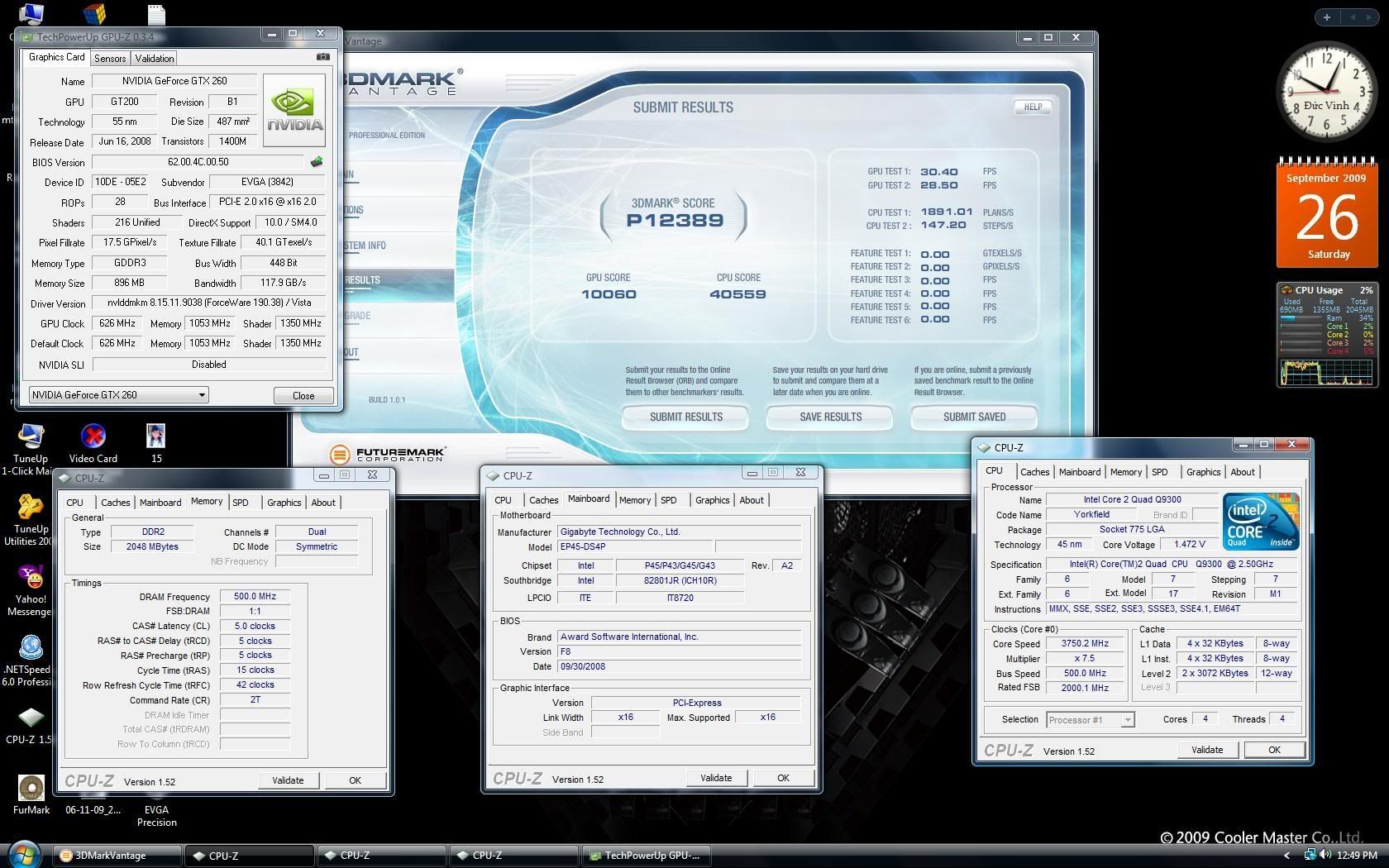Open the SPD tab in the CPU-Z Mainboard window
Image resolution: width=1389 pixels, height=868 pixels.
pyautogui.click(x=669, y=500)
